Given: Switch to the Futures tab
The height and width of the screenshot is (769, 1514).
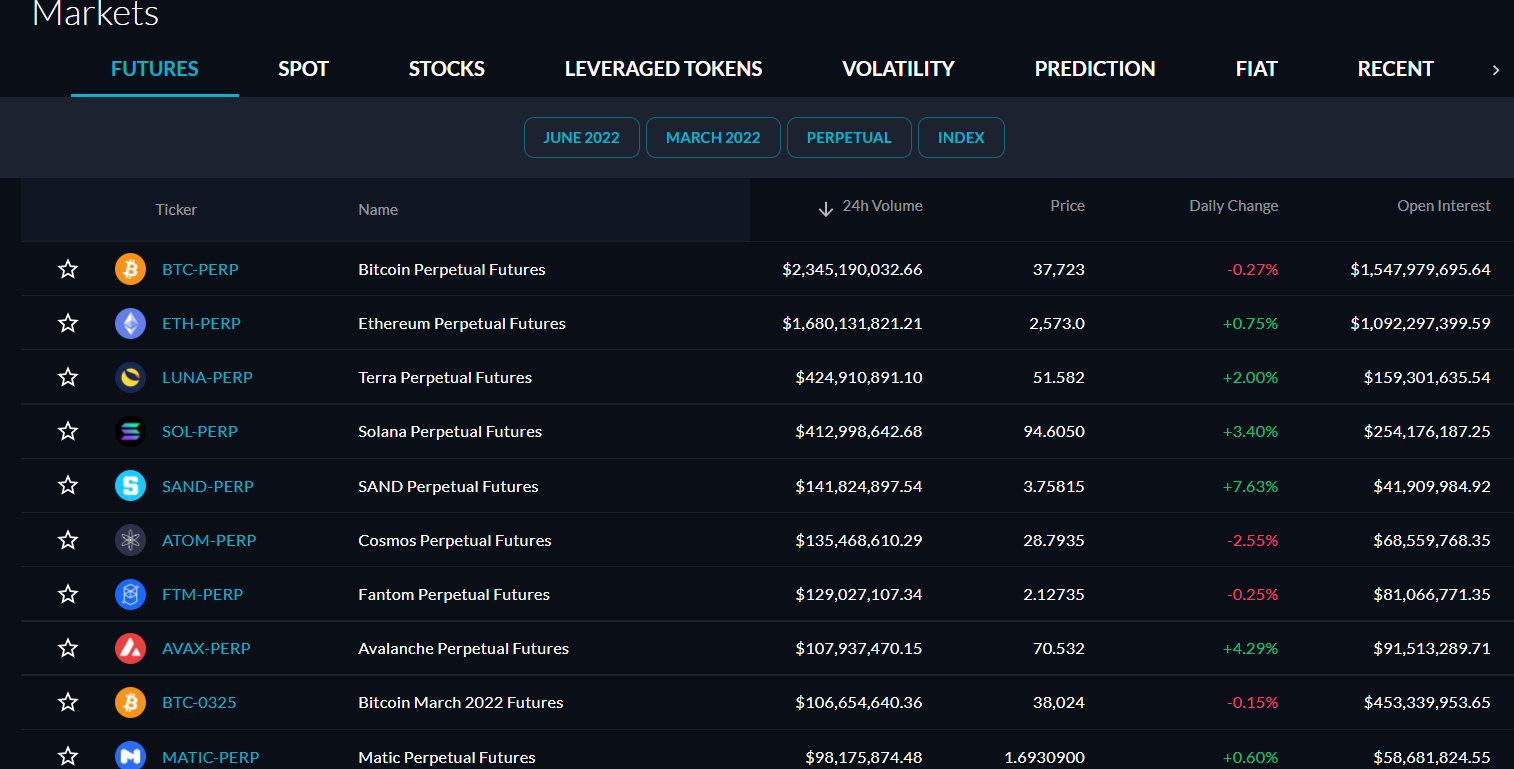Looking at the screenshot, I should tap(155, 69).
